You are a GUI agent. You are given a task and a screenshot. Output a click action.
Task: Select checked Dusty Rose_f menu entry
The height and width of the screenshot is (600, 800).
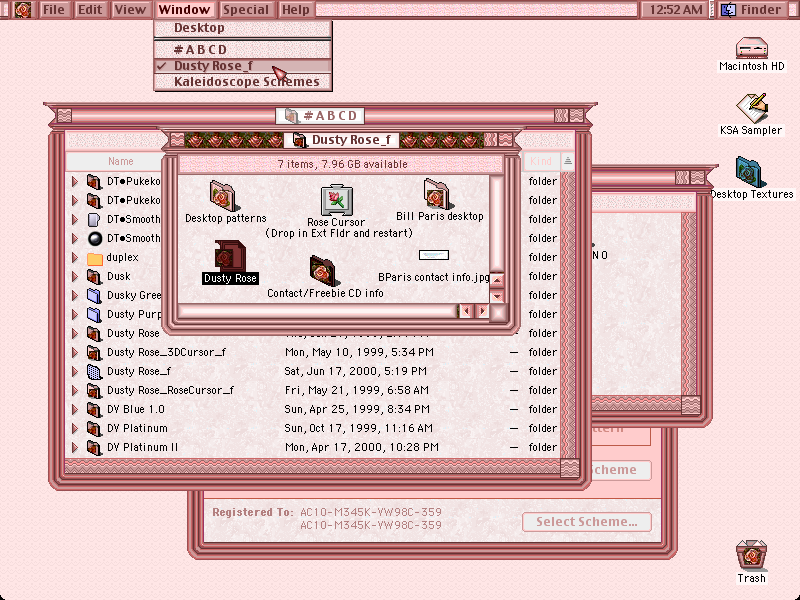coord(243,66)
